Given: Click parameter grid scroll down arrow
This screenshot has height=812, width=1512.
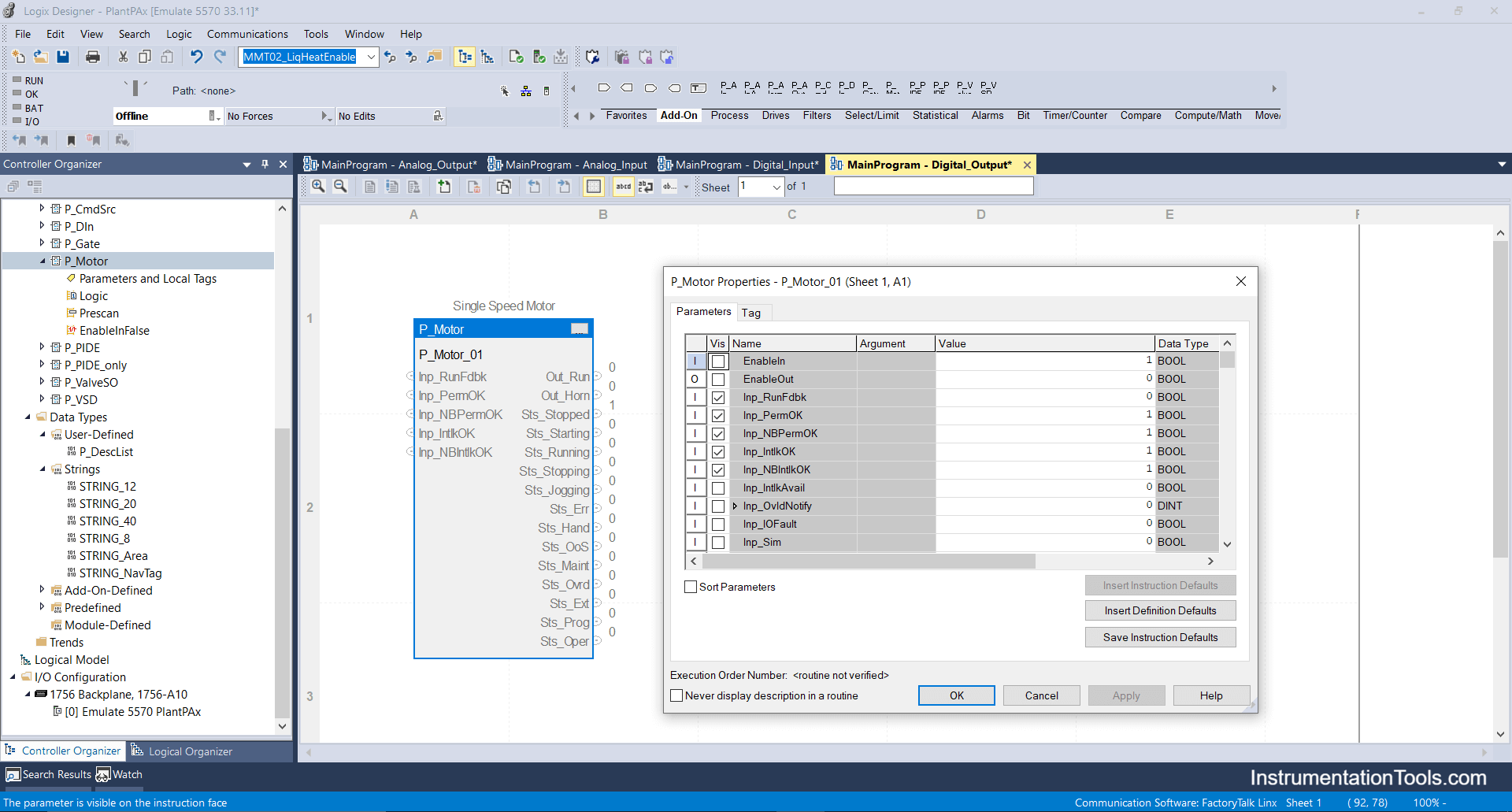Looking at the screenshot, I should tap(1227, 544).
